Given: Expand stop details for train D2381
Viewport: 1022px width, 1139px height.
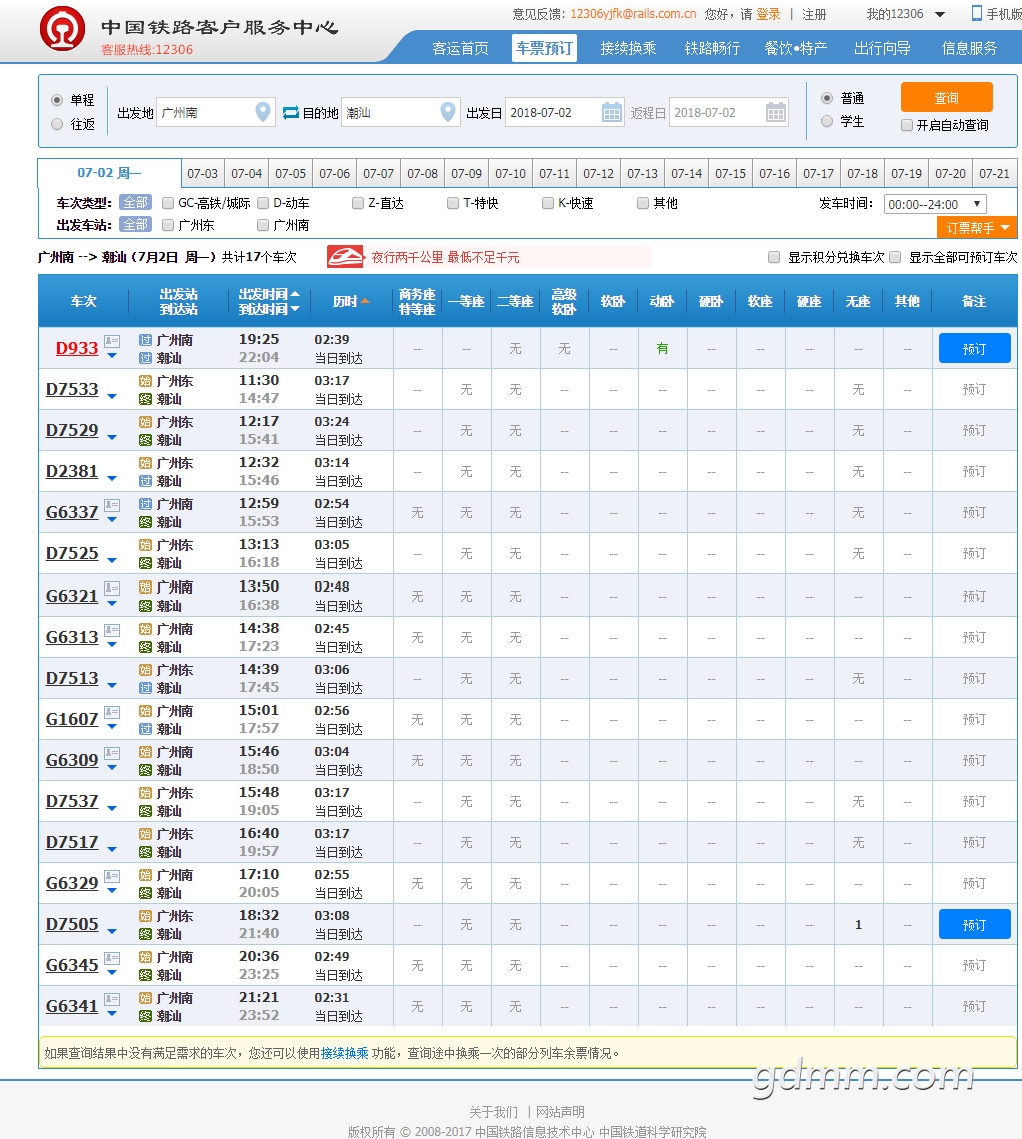Looking at the screenshot, I should pyautogui.click(x=112, y=479).
